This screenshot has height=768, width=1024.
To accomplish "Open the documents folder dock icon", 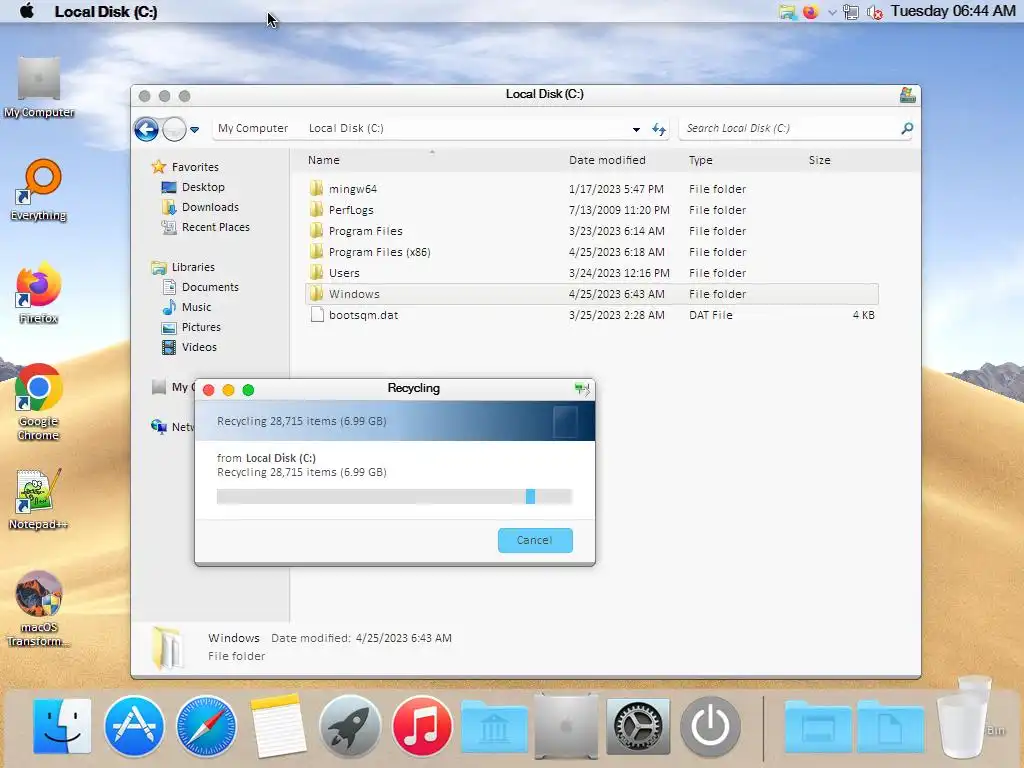I will click(x=891, y=726).
